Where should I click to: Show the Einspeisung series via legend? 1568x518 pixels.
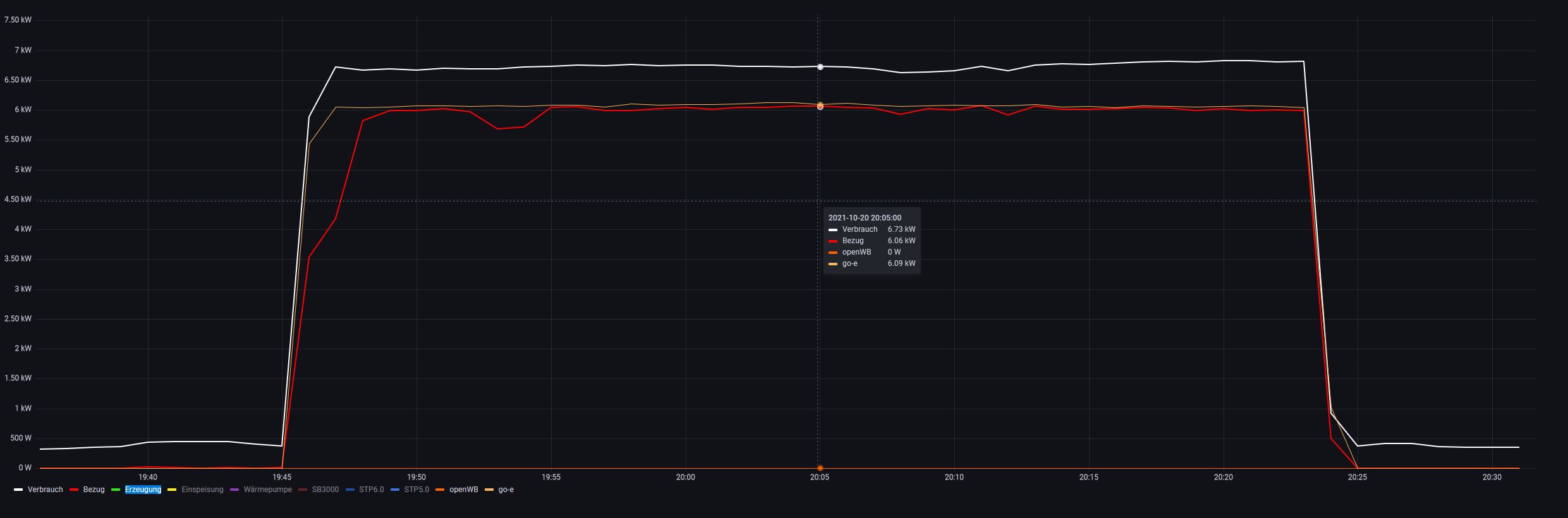[x=202, y=490]
